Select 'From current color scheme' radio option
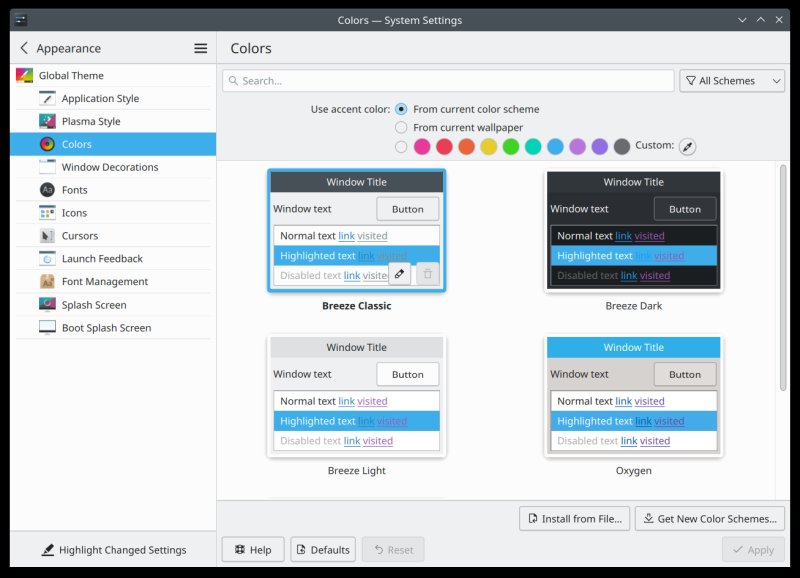The image size is (800, 578). coord(401,109)
